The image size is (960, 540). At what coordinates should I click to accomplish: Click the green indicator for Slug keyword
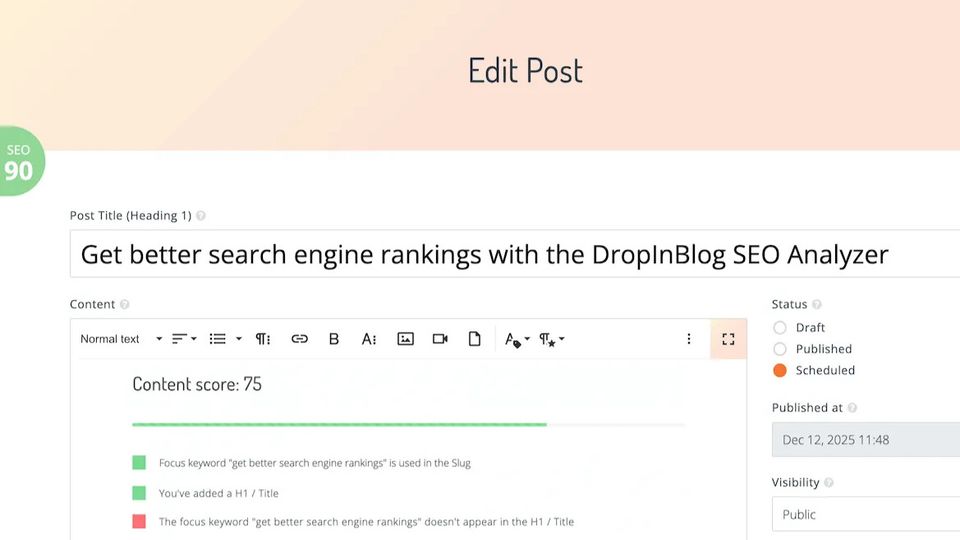(x=139, y=463)
